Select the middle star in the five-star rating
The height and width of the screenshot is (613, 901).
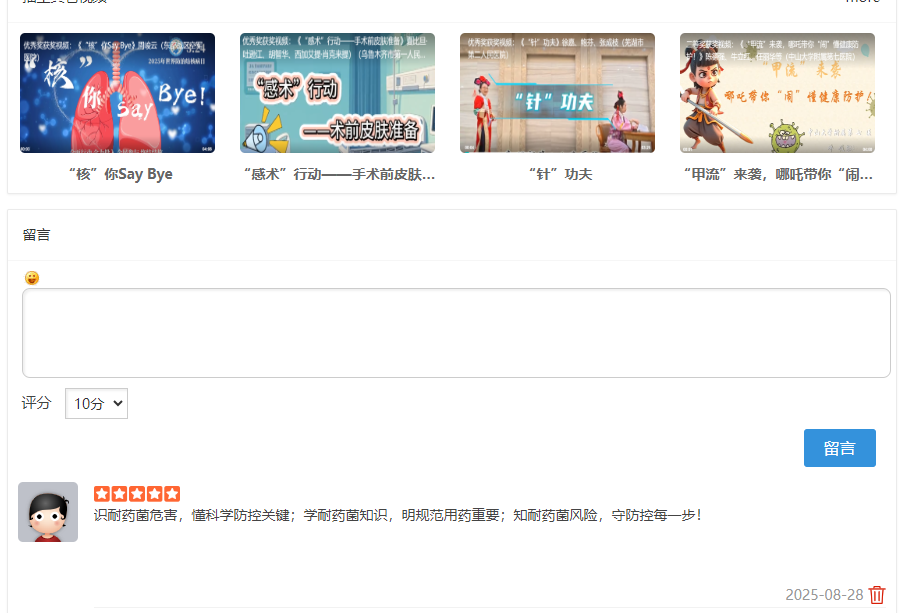tap(137, 493)
